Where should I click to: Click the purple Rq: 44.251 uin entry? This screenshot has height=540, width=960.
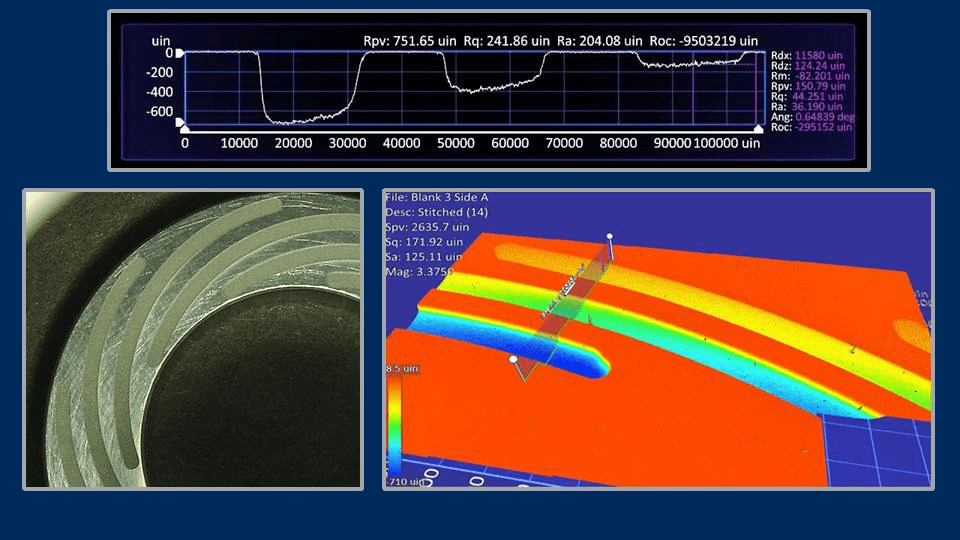pos(806,96)
